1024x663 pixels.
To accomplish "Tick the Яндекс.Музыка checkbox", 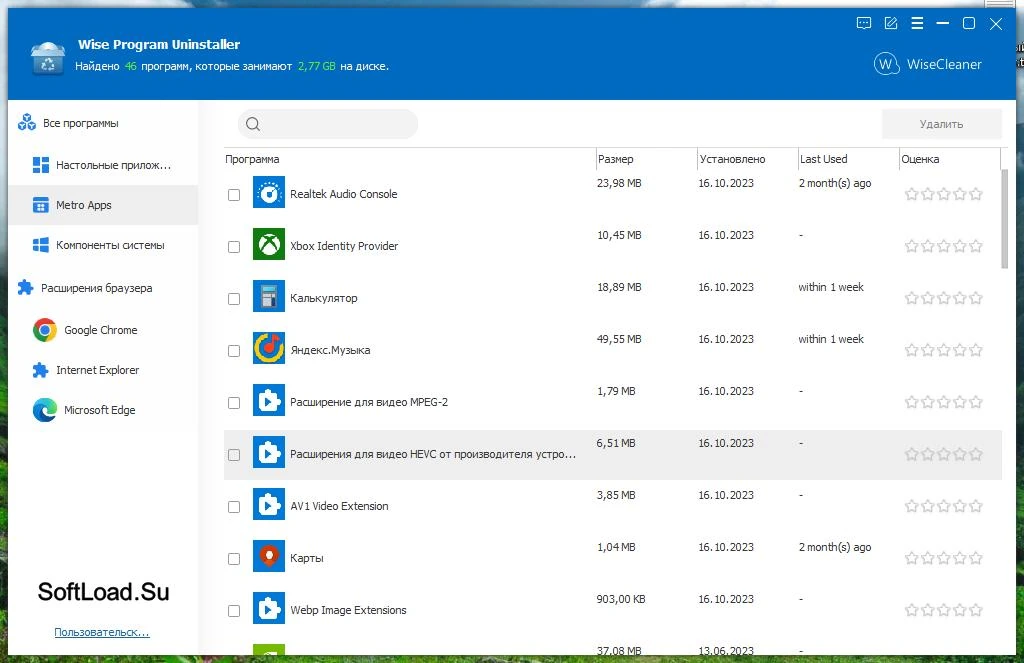I will click(234, 351).
